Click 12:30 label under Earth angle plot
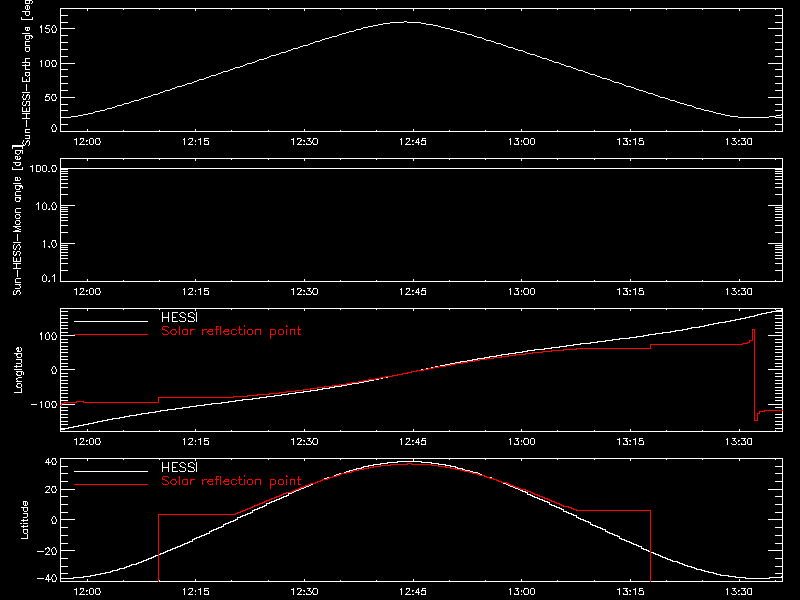The width and height of the screenshot is (800, 600). coord(304,141)
